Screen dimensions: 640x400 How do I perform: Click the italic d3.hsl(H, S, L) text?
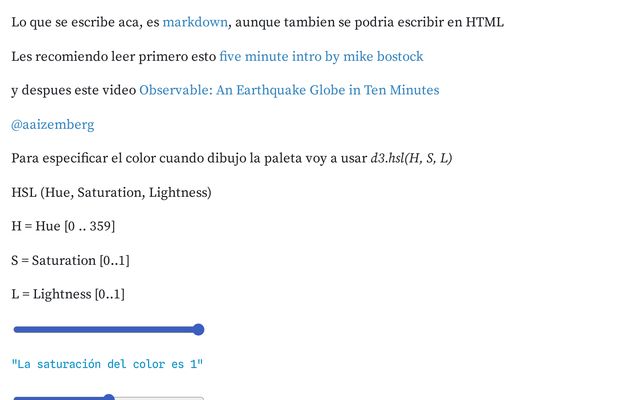click(411, 158)
